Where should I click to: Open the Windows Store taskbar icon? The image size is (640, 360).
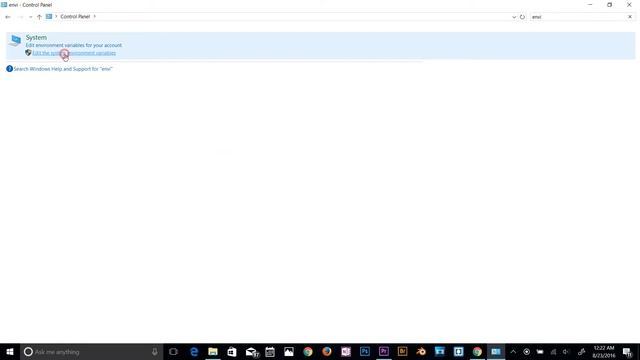click(x=232, y=351)
